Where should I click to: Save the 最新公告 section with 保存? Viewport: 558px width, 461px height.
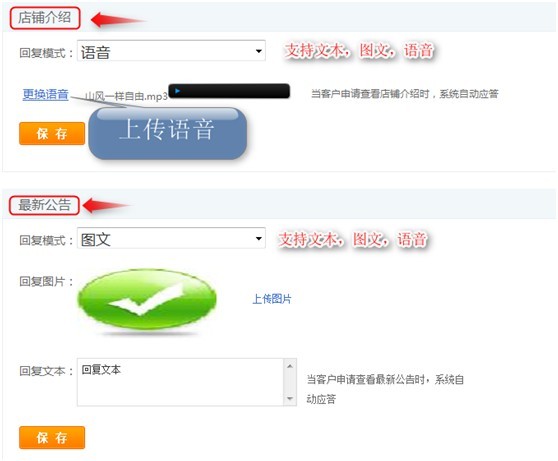click(52, 438)
